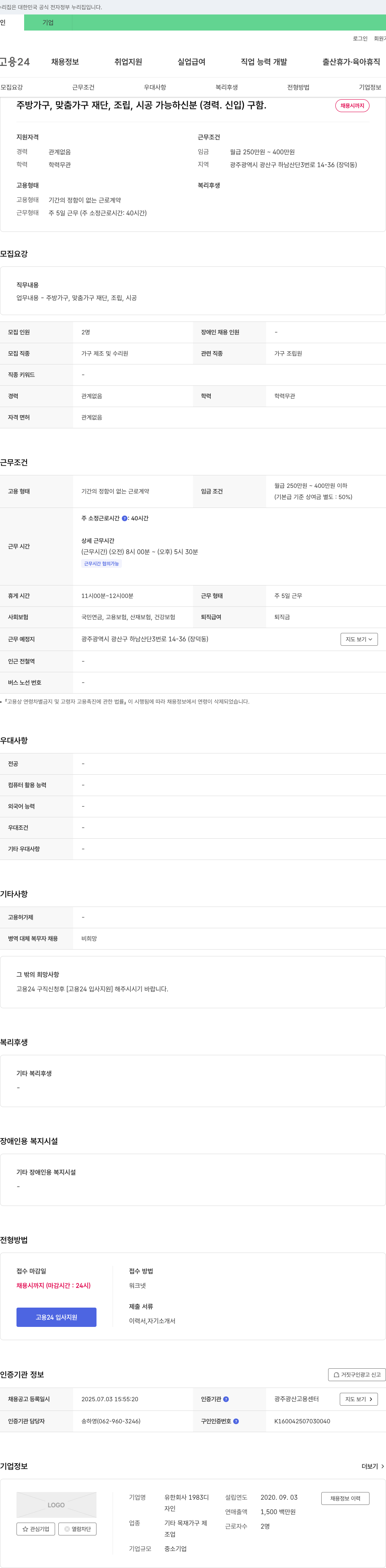The width and height of the screenshot is (386, 1568).
Task: Expand 더보기 in 기업정보 section
Action: [373, 1466]
